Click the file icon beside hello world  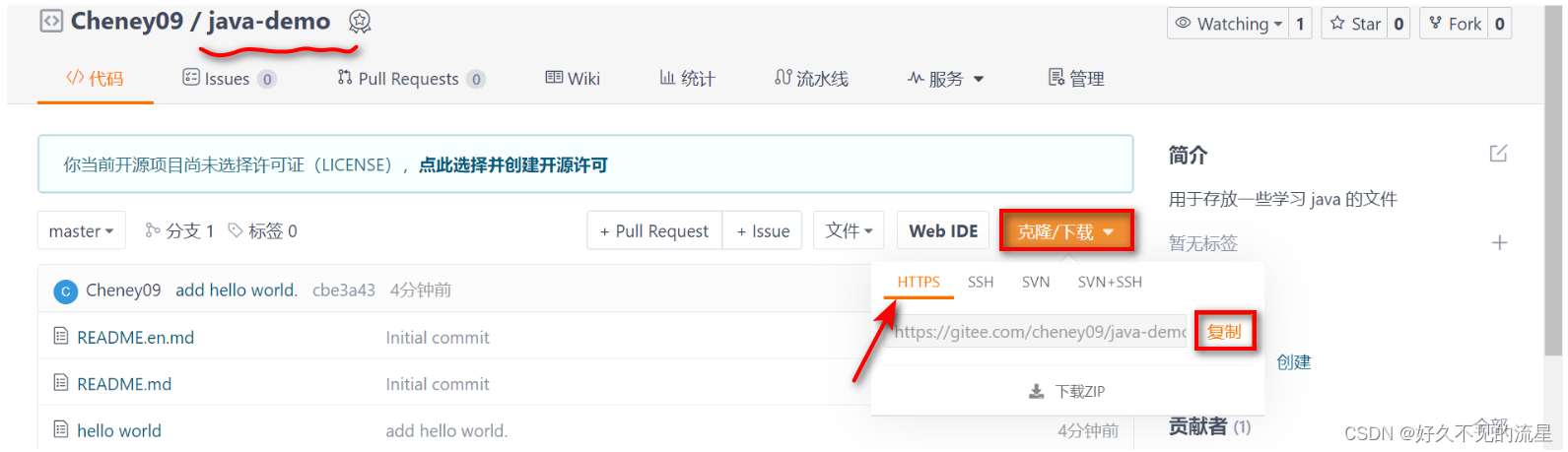61,429
